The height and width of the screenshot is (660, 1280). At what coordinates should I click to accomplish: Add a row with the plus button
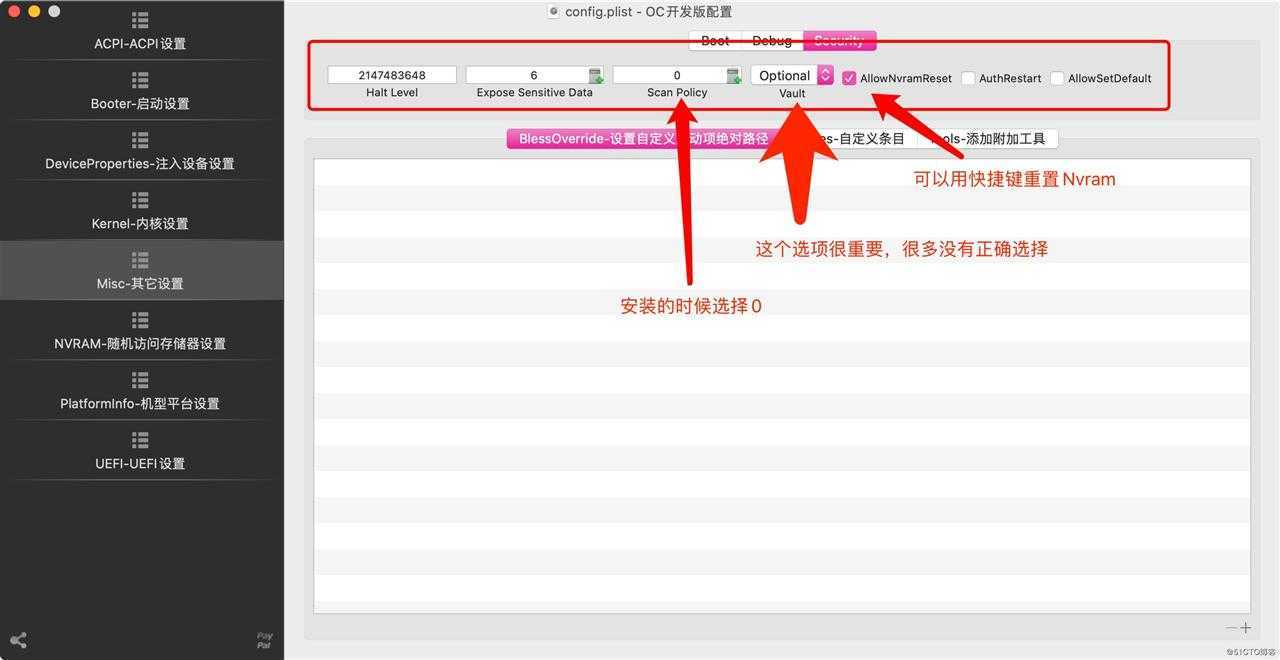click(1246, 628)
